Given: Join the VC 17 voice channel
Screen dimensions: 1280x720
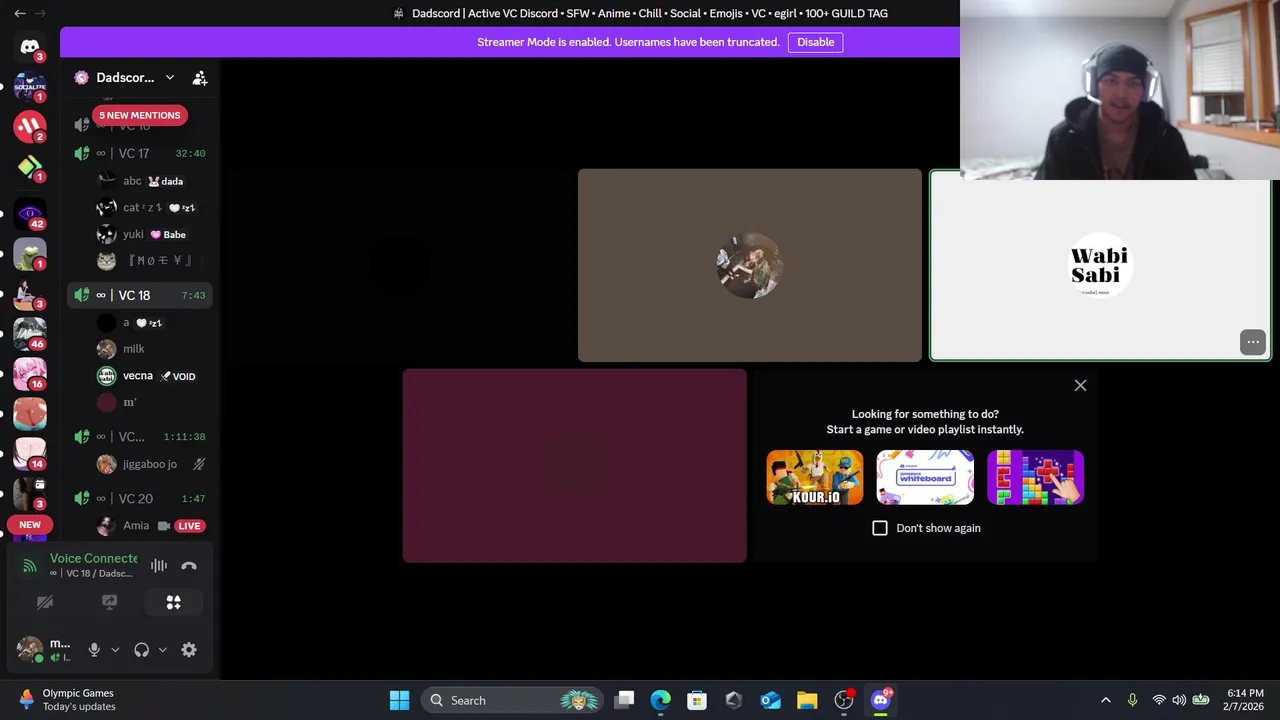Looking at the screenshot, I should click(x=140, y=153).
